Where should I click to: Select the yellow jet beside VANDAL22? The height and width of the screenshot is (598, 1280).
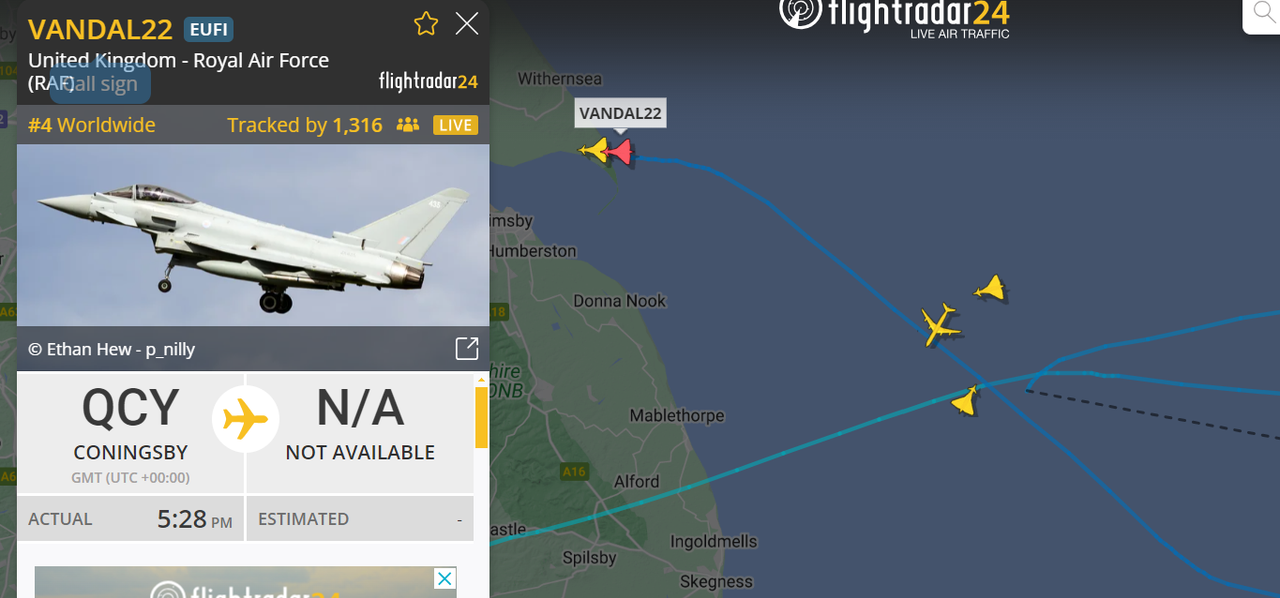(595, 151)
